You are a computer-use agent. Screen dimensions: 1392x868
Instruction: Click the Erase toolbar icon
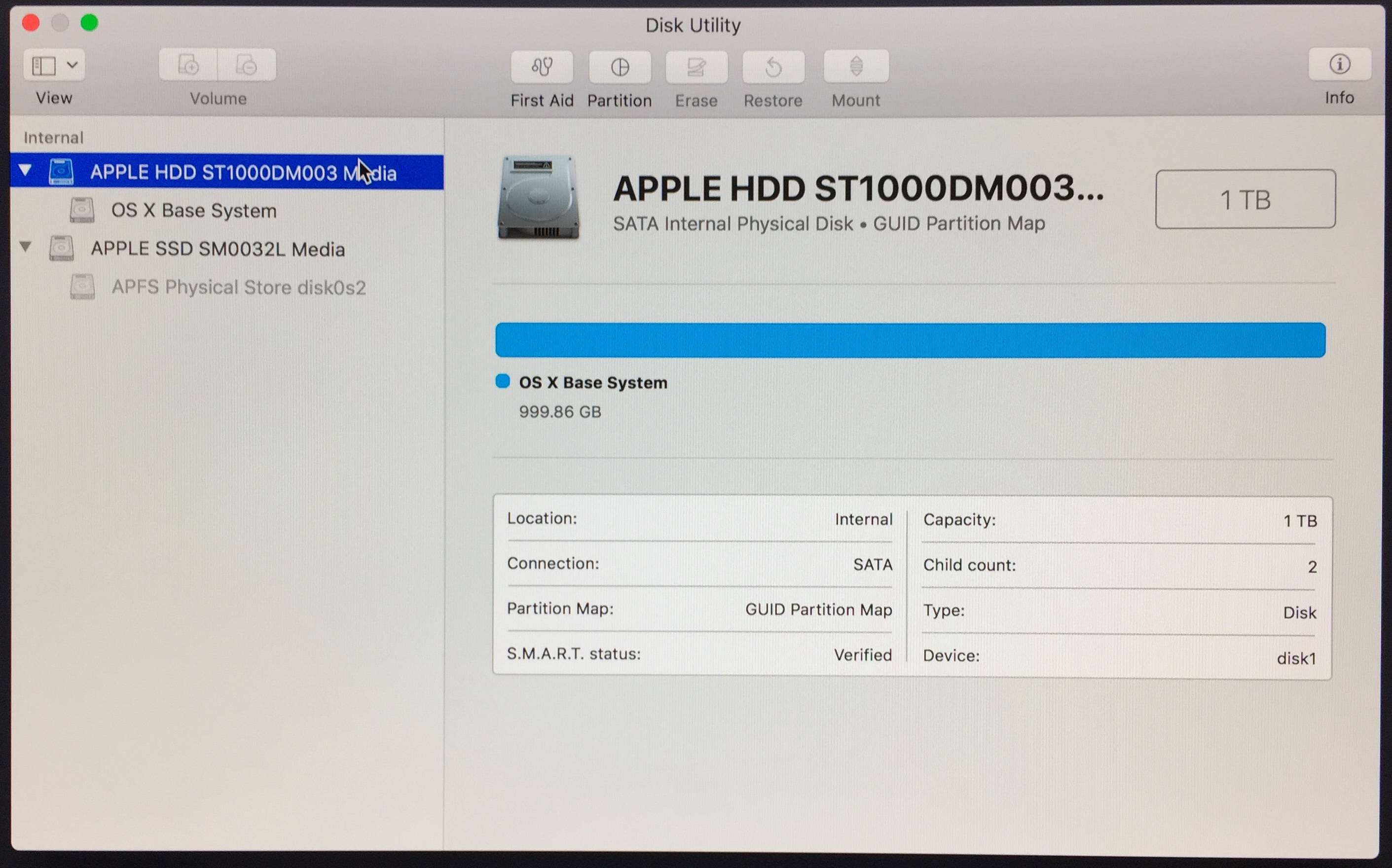click(x=696, y=67)
